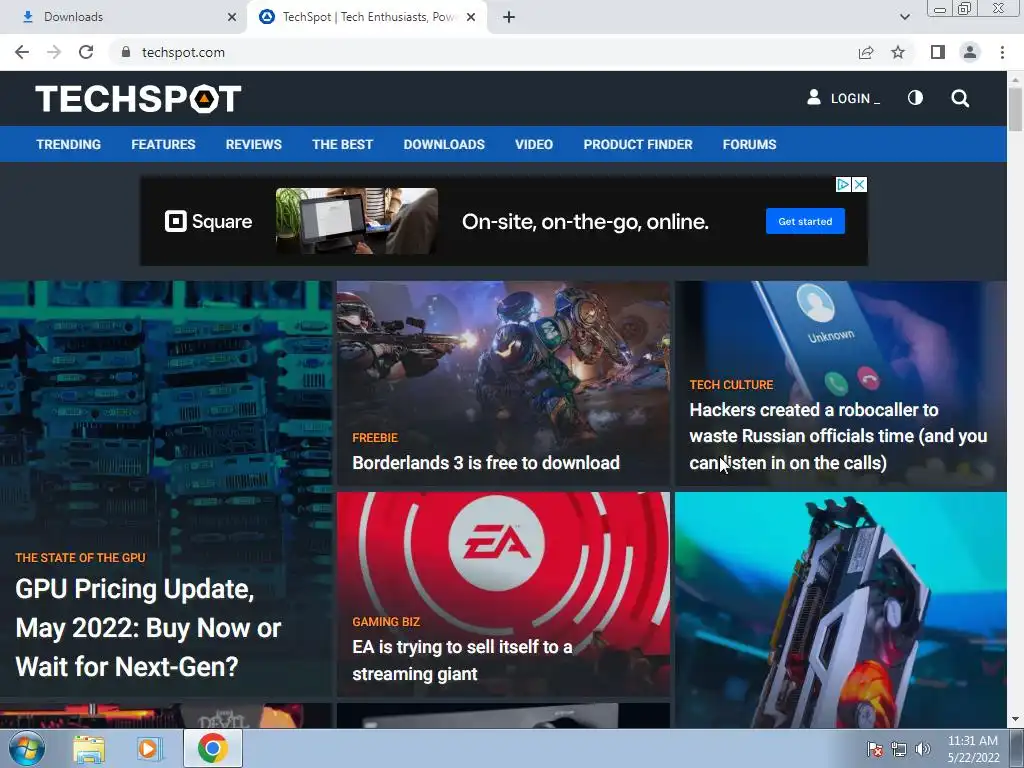This screenshot has width=1024, height=768.
Task: Switch to the Downloads tab
Action: (123, 17)
